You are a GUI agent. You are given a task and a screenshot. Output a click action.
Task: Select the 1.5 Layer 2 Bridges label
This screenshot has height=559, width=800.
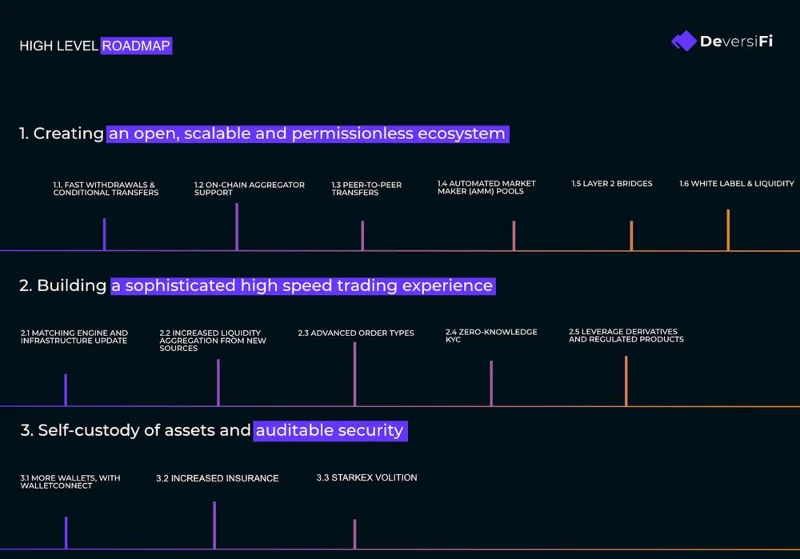point(612,184)
